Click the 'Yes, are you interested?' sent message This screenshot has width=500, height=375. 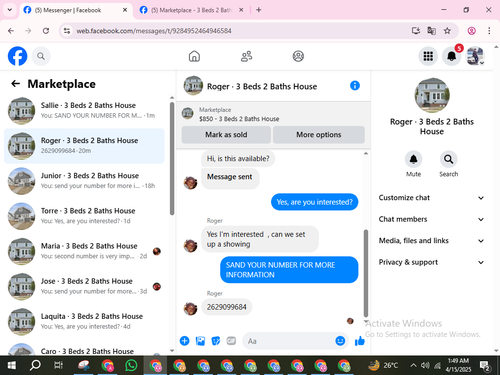[x=314, y=202]
